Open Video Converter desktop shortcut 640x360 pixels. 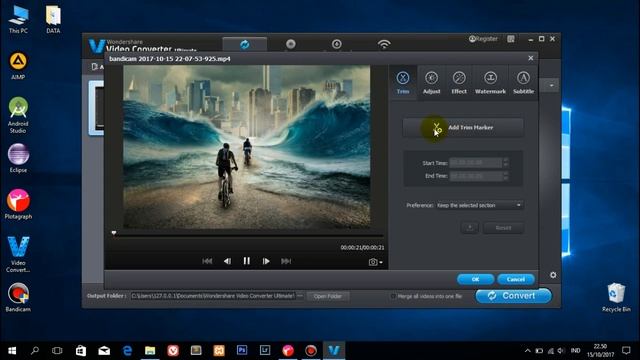[x=18, y=254]
